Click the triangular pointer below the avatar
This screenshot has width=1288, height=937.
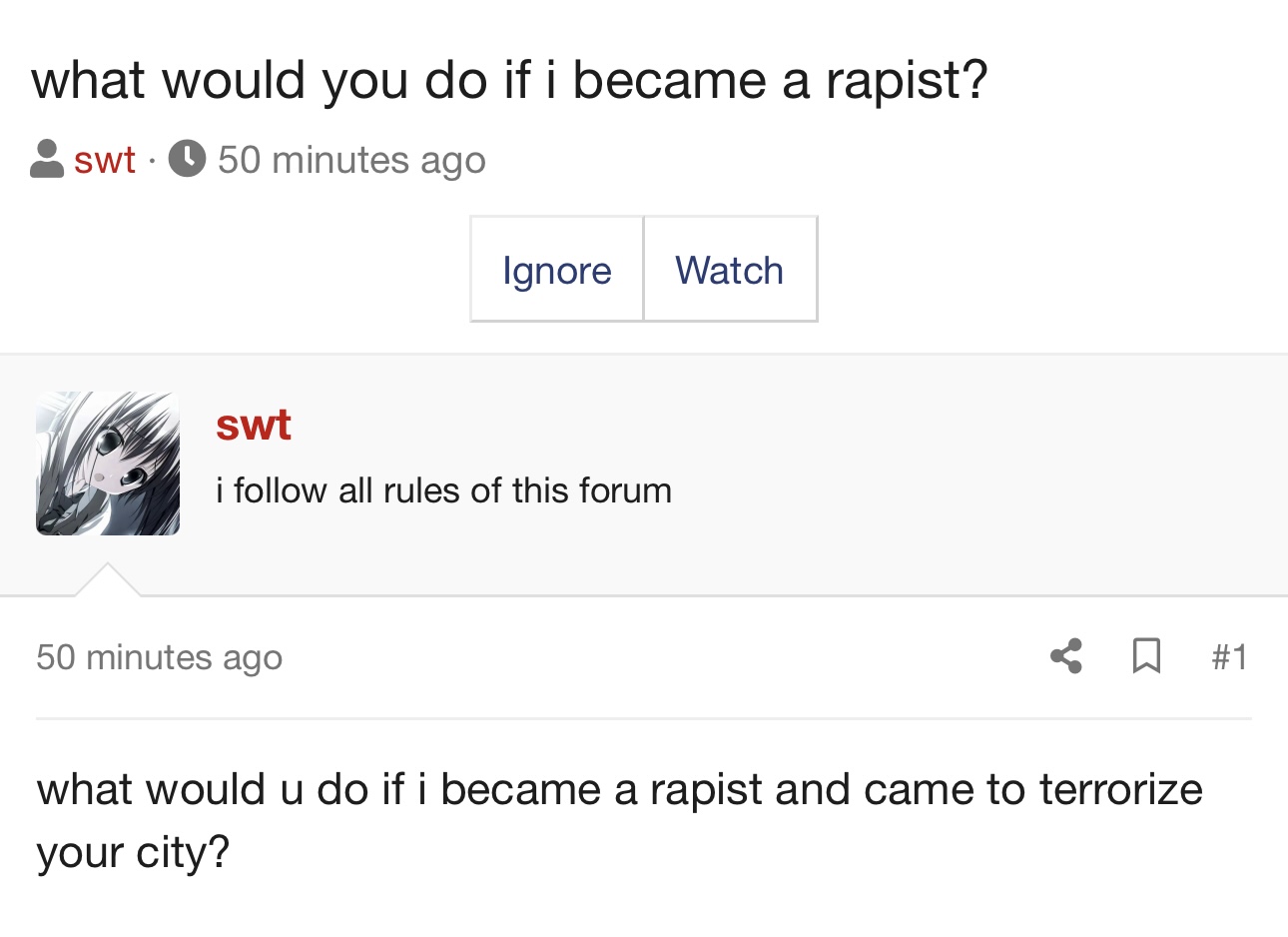tap(108, 580)
